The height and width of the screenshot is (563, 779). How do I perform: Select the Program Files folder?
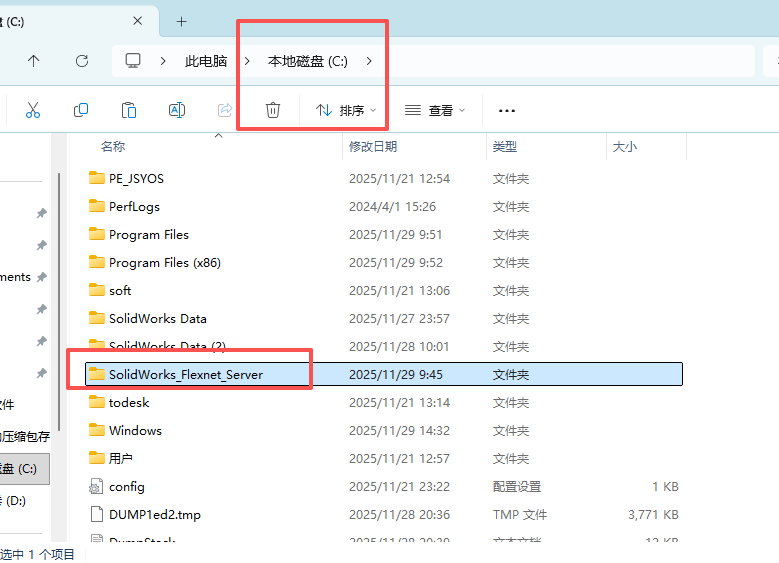tap(384, 235)
